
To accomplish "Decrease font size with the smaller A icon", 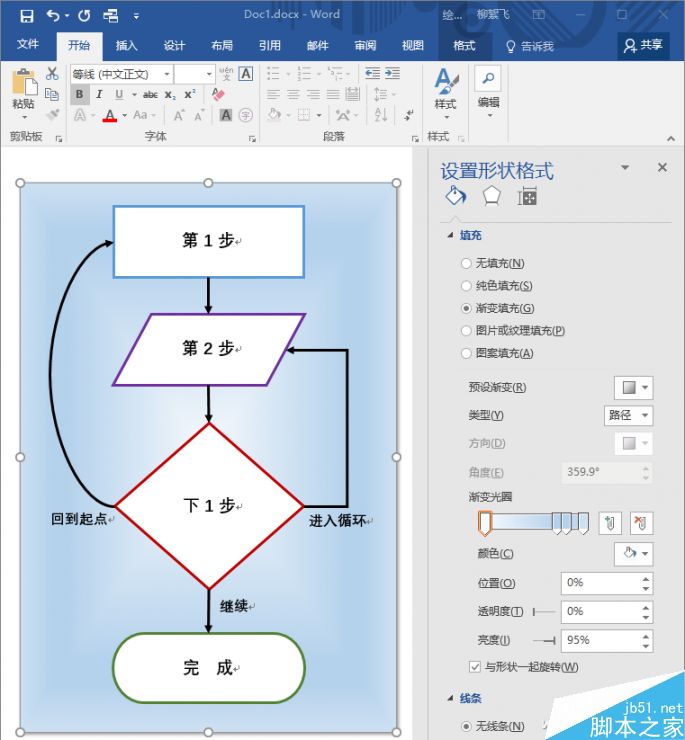I will click(199, 115).
